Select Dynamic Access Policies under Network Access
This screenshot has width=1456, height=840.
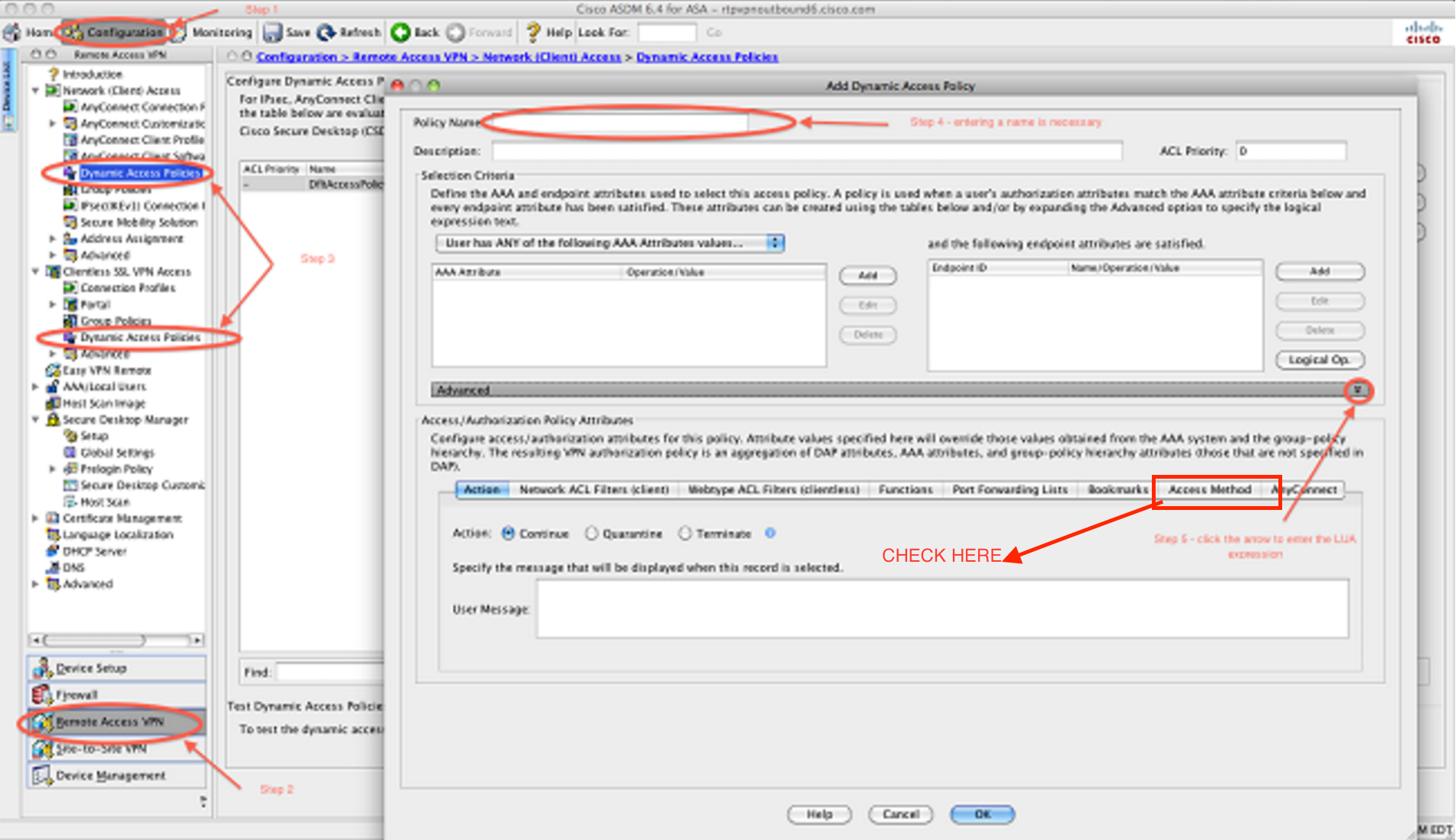140,173
